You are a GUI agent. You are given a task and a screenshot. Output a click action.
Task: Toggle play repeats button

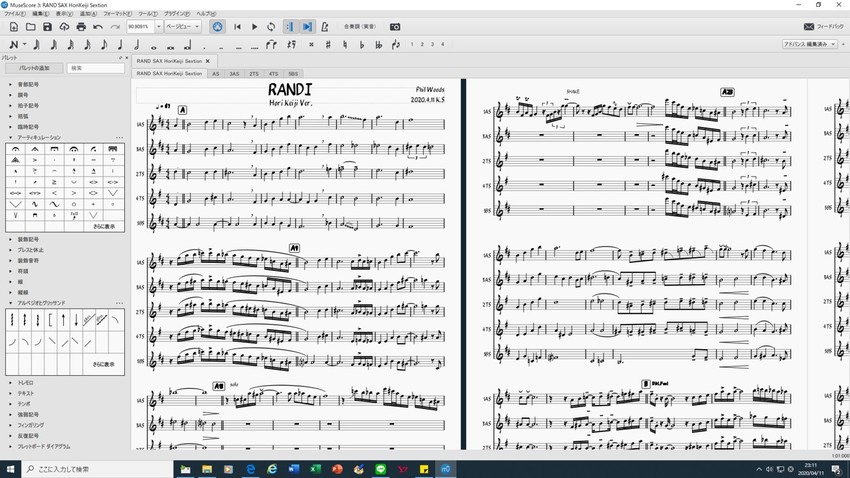(290, 27)
